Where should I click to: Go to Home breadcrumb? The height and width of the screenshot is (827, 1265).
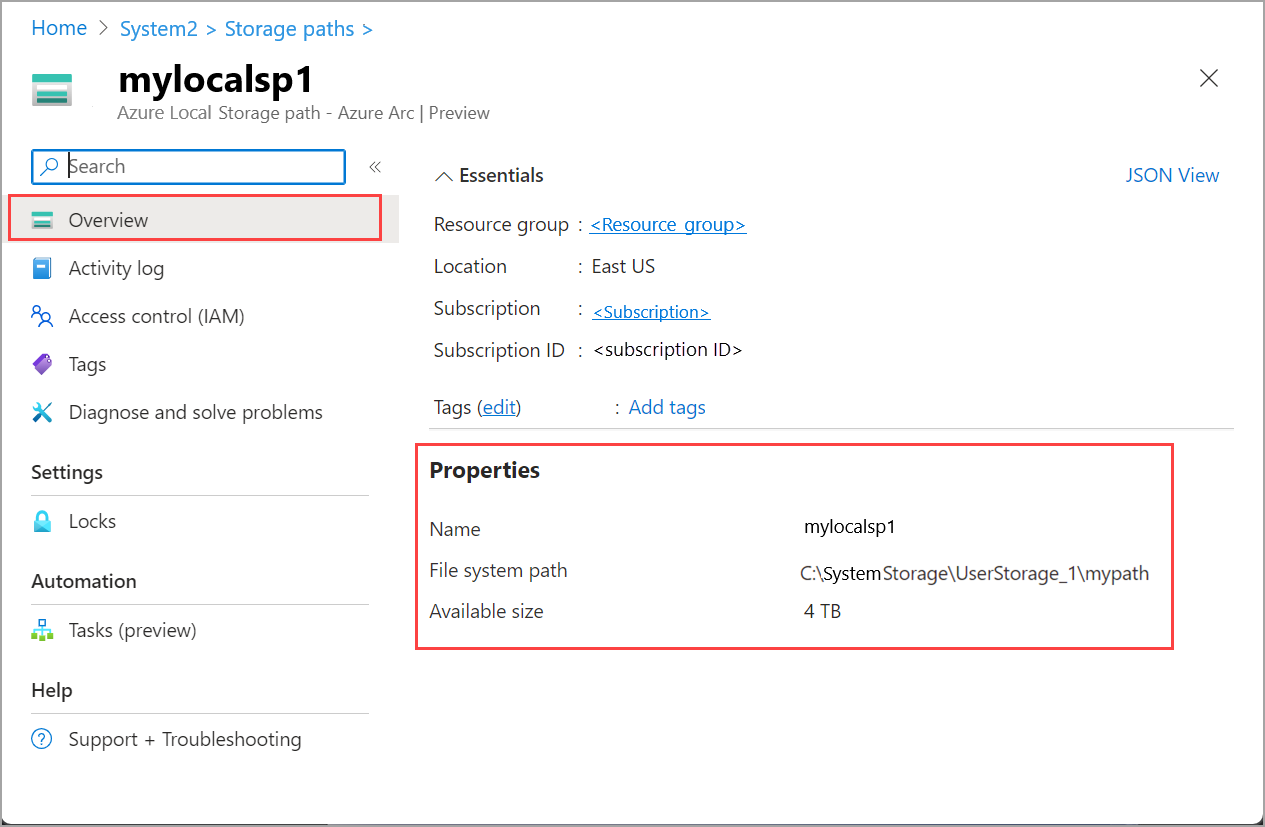pyautogui.click(x=59, y=28)
